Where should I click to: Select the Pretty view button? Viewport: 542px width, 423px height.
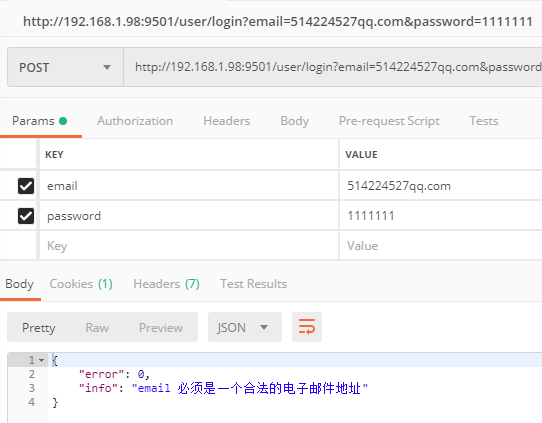coord(39,328)
